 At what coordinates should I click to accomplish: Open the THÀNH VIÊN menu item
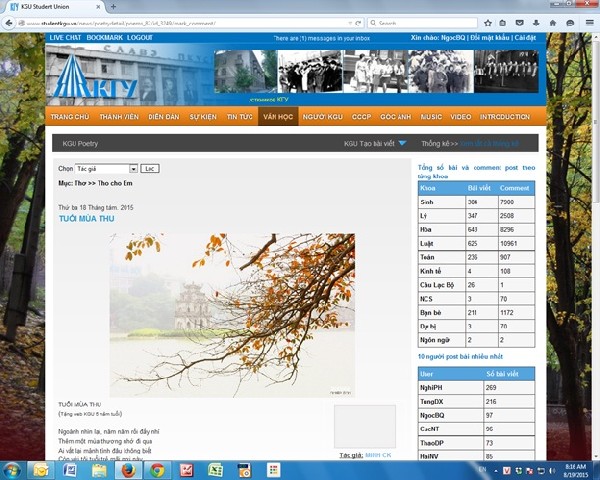(x=119, y=117)
